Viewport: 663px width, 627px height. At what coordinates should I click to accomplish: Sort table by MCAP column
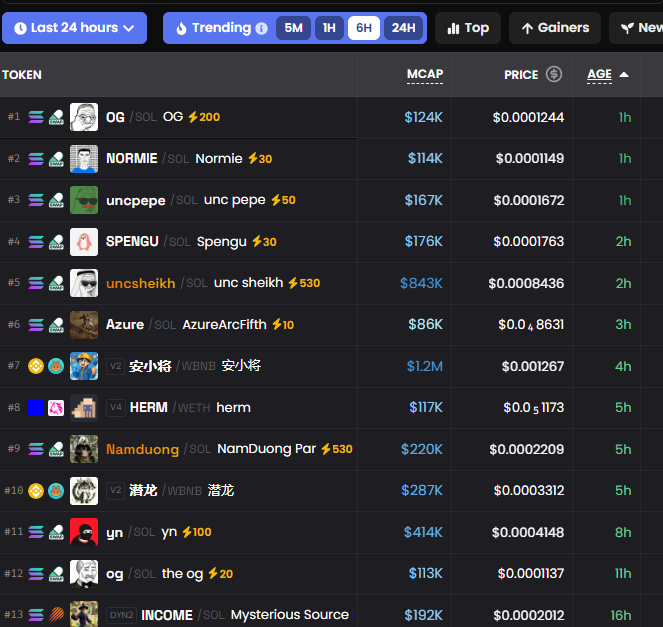[x=425, y=74]
